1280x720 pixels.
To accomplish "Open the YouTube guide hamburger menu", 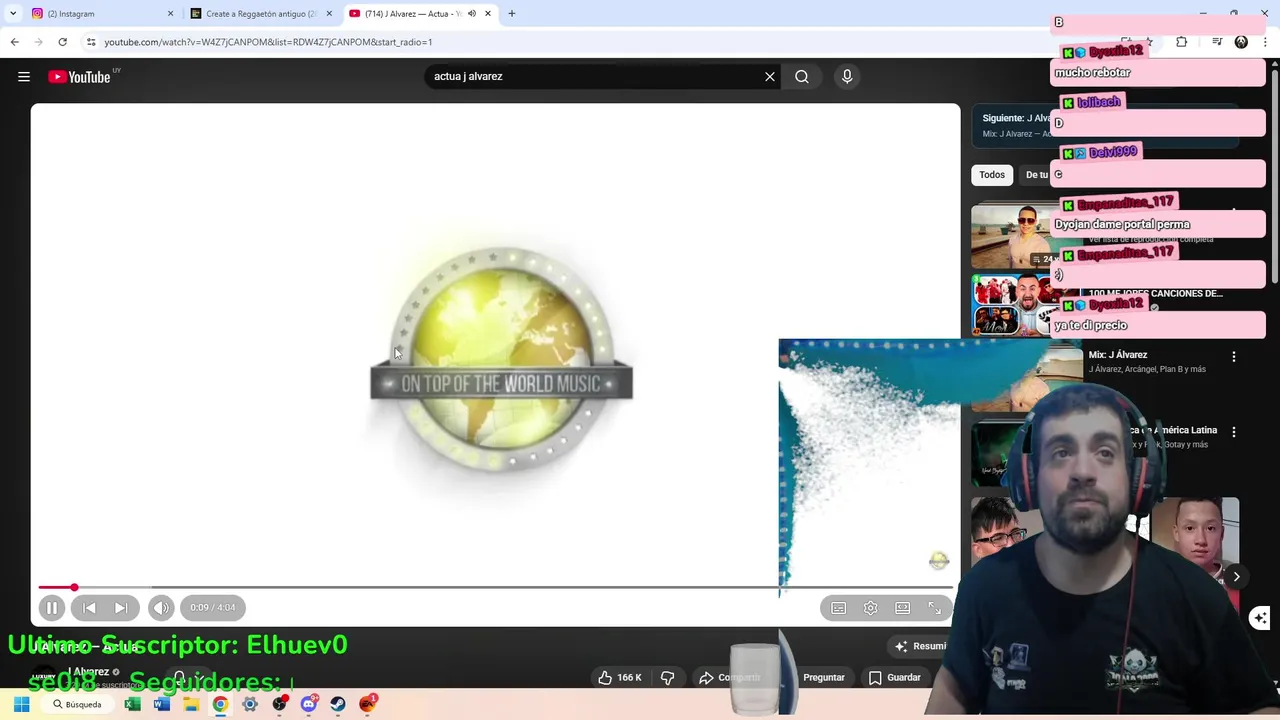I will point(24,77).
